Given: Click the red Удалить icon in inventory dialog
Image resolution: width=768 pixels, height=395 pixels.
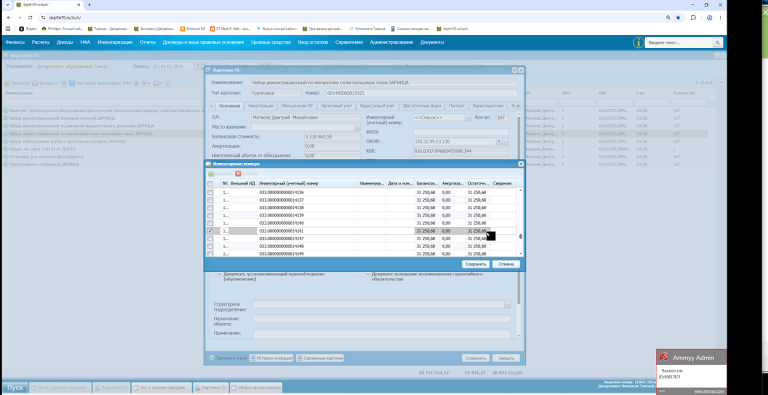Looking at the screenshot, I should [238, 173].
